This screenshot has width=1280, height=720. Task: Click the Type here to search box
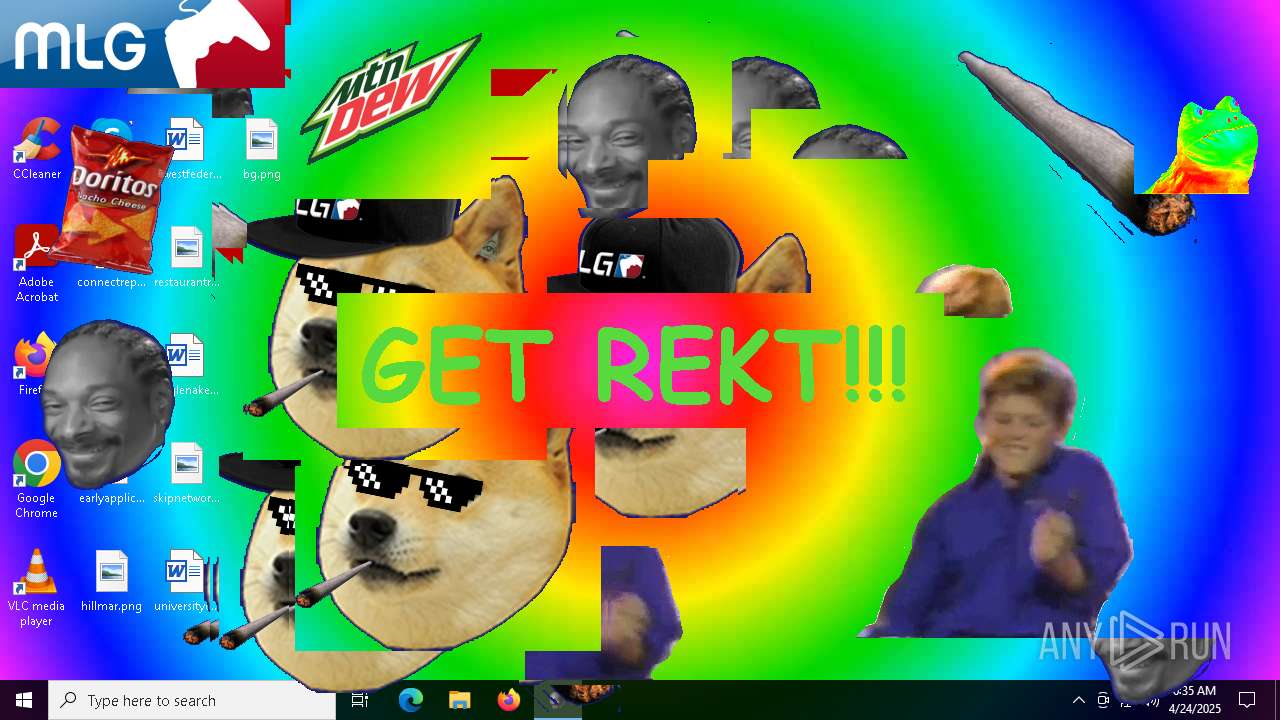[x=192, y=700]
